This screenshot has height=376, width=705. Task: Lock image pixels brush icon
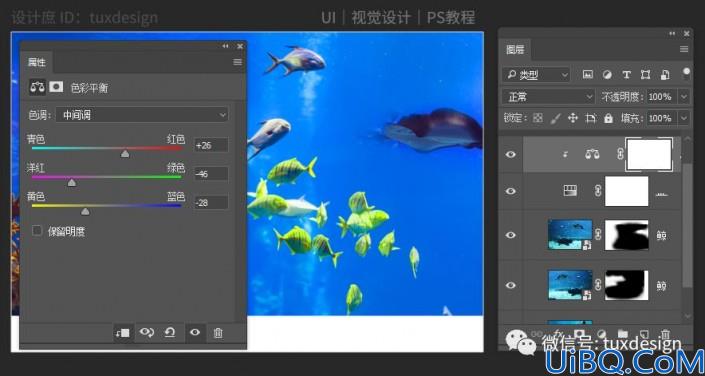click(556, 118)
